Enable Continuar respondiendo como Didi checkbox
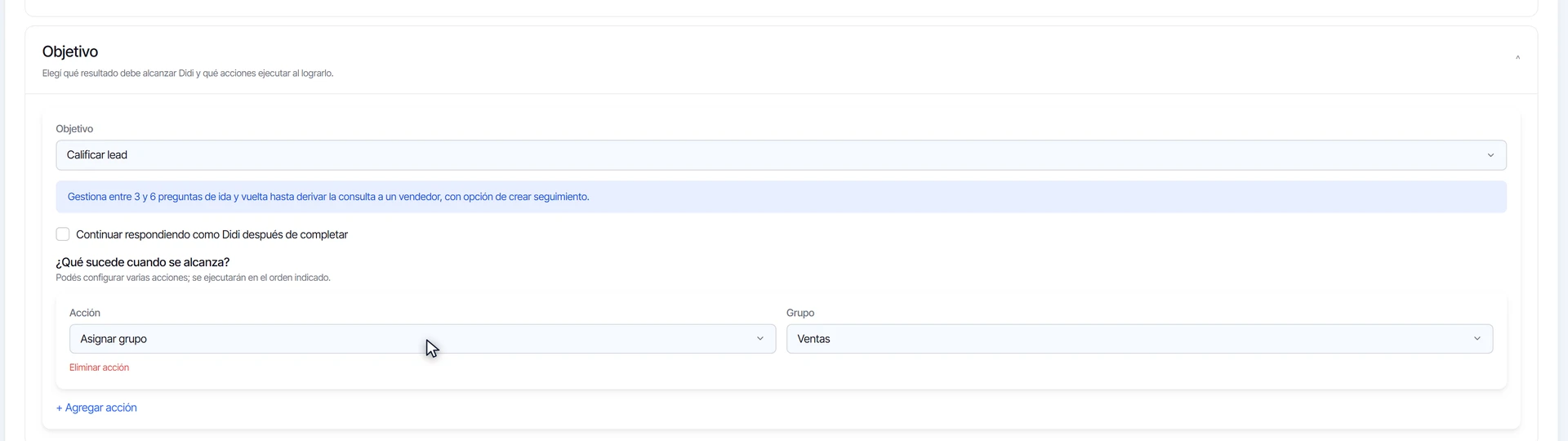Image resolution: width=1568 pixels, height=441 pixels. 63,234
